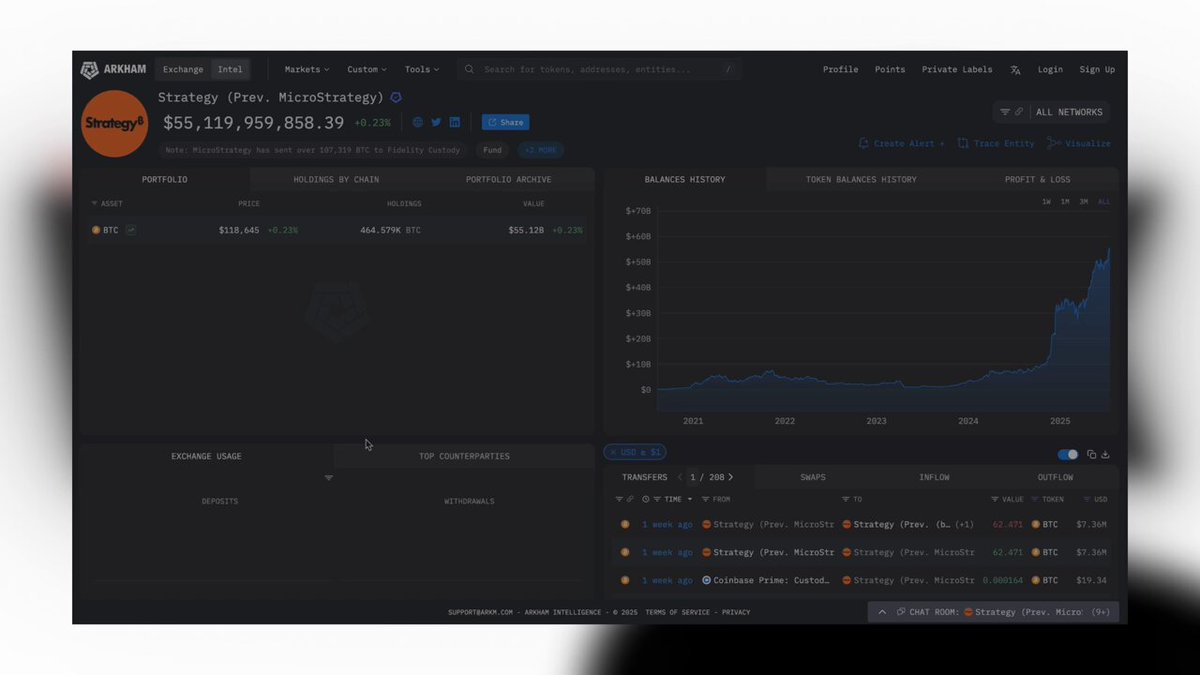Sort by Time column arrow
The height and width of the screenshot is (675, 1200).
click(x=688, y=499)
